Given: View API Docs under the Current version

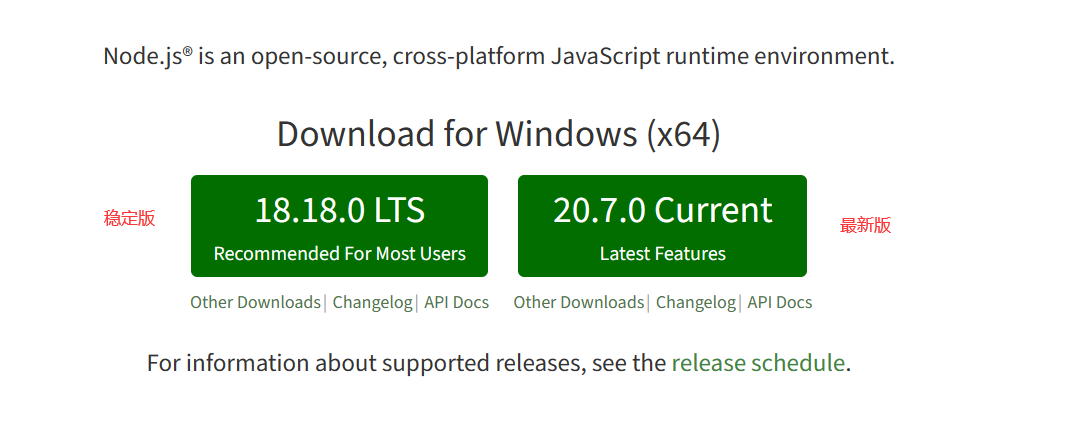Looking at the screenshot, I should pos(780,302).
